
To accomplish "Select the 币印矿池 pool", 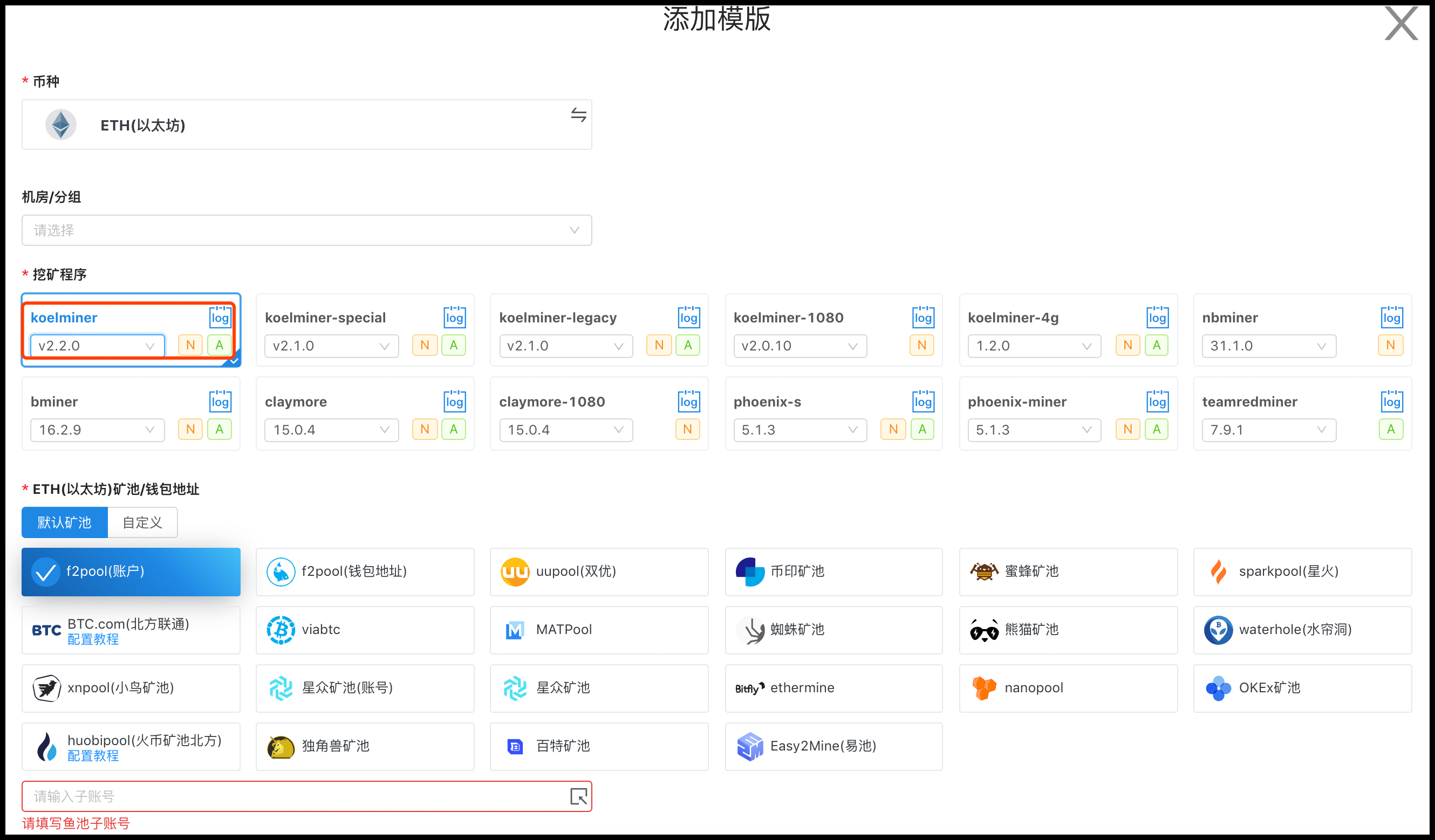I will (833, 572).
